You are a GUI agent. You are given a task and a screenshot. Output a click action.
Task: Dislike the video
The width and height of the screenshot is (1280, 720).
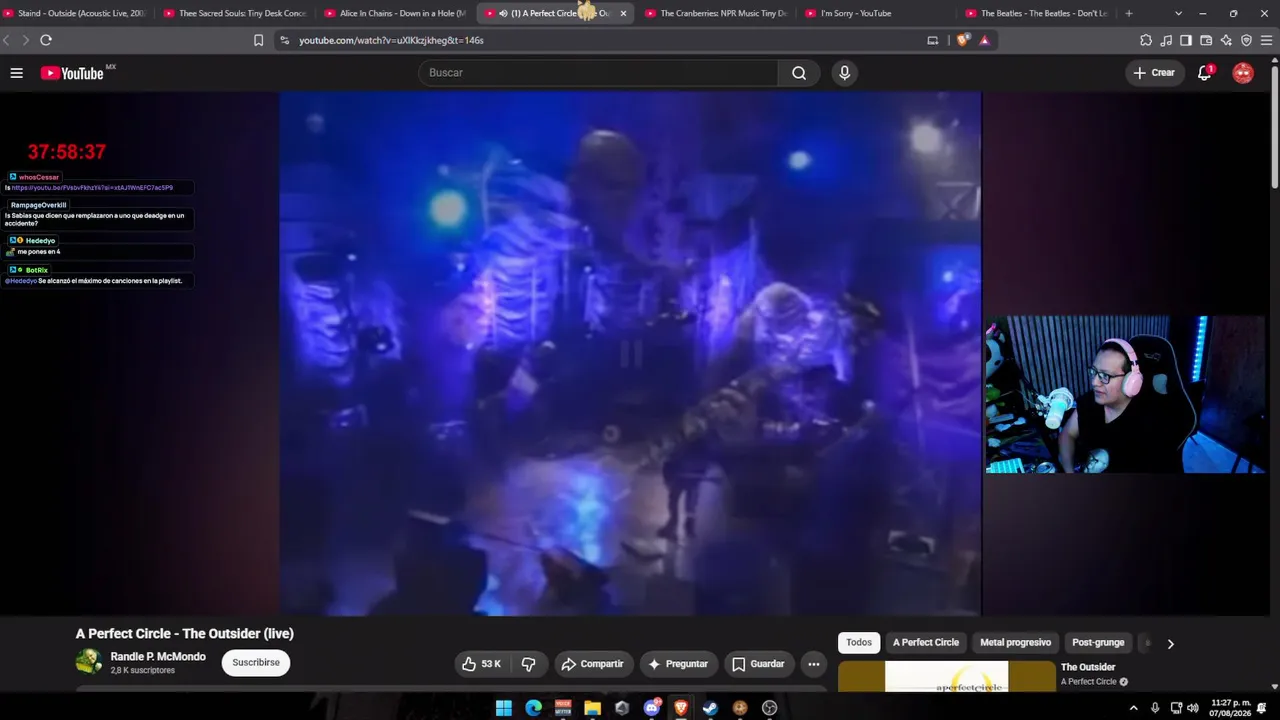[x=529, y=664]
